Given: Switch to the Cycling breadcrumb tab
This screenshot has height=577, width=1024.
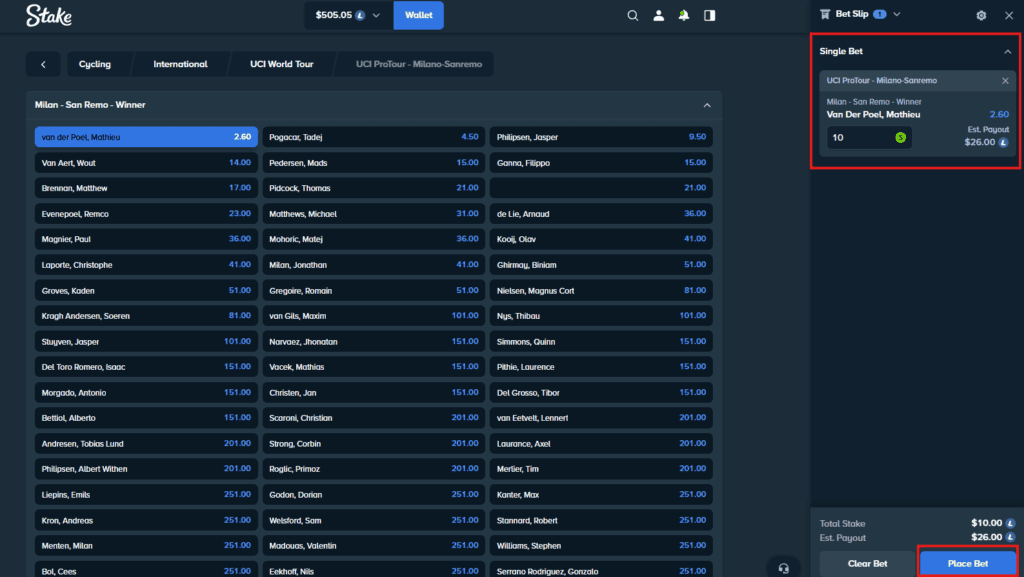Looking at the screenshot, I should click(x=96, y=63).
